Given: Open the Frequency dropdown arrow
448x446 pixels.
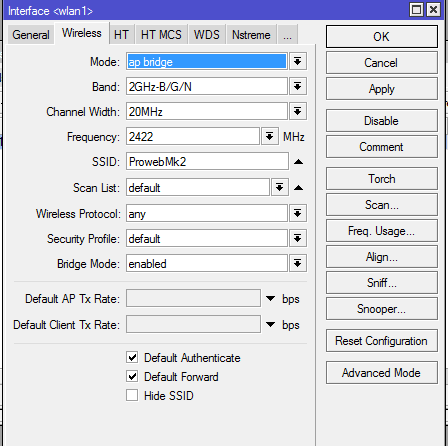Looking at the screenshot, I should (270, 137).
